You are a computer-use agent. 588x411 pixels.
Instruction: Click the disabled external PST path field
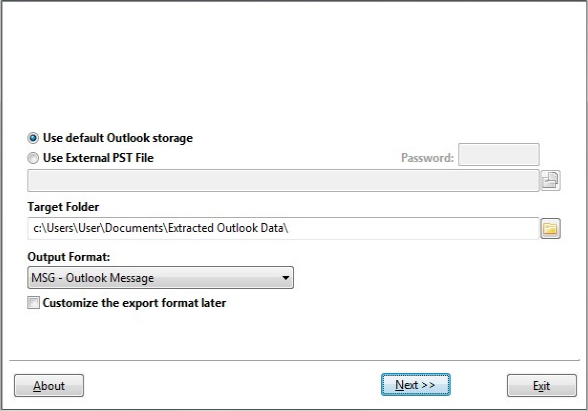[x=283, y=180]
